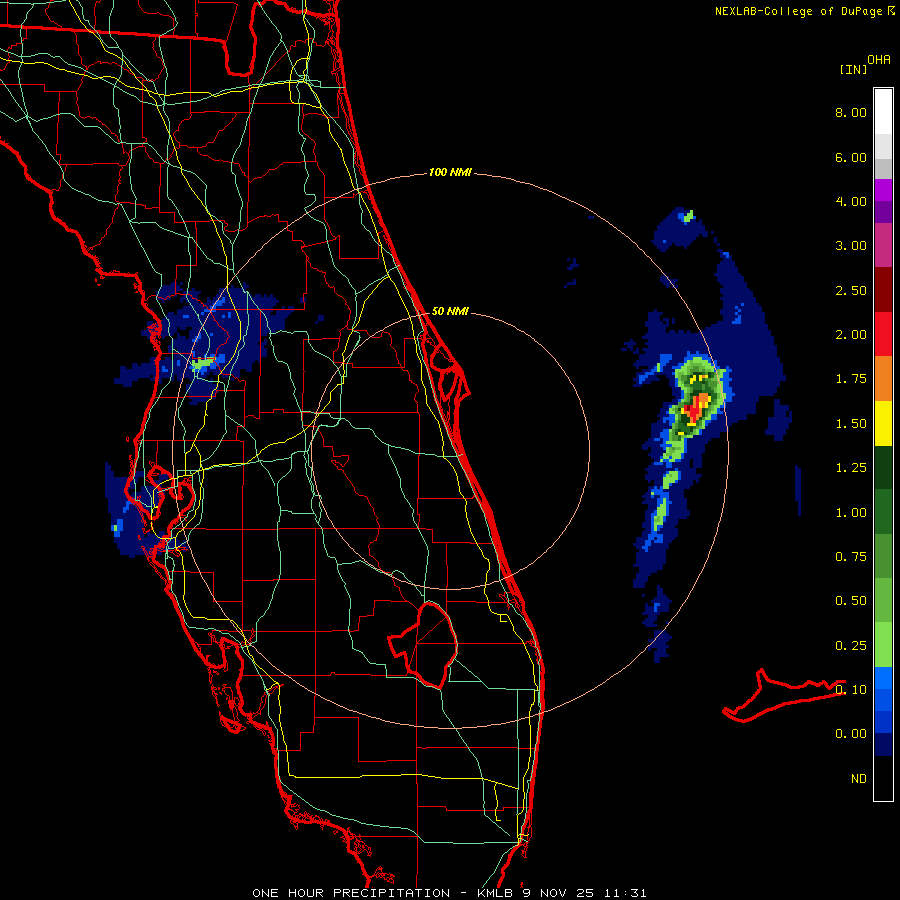Pick the light blue 0.10 swatch
900x900 pixels.
click(x=883, y=678)
